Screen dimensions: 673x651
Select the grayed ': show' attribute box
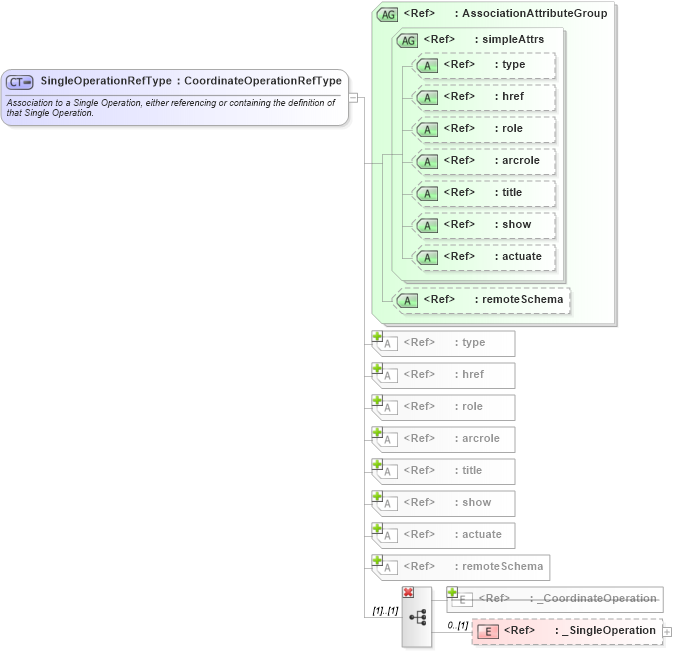pos(443,503)
